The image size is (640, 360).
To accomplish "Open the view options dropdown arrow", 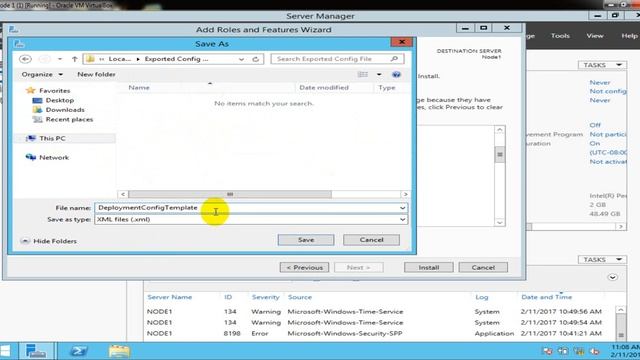I will coord(379,74).
